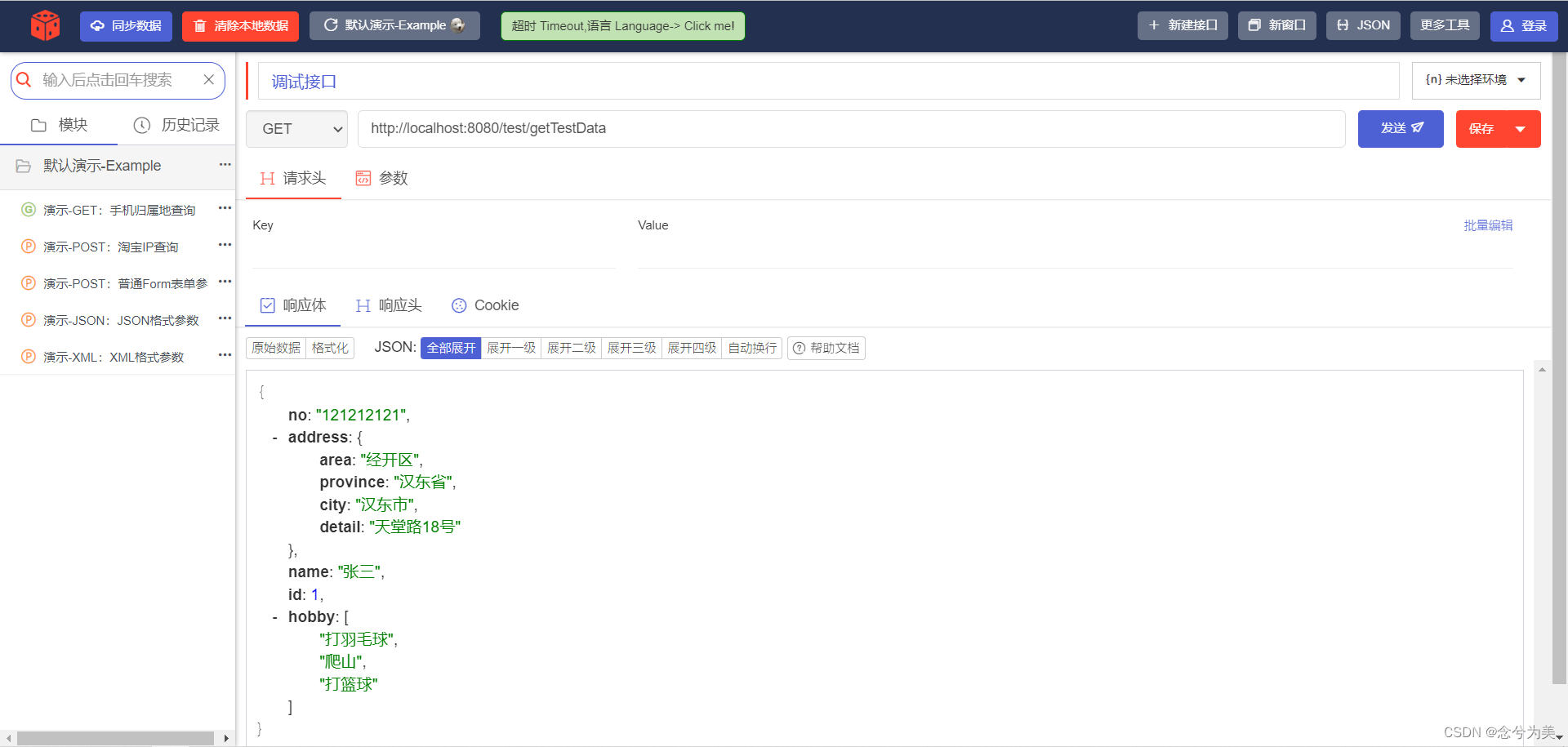Select the 默认演示-Example folder
Image resolution: width=1568 pixels, height=747 pixels.
(102, 166)
